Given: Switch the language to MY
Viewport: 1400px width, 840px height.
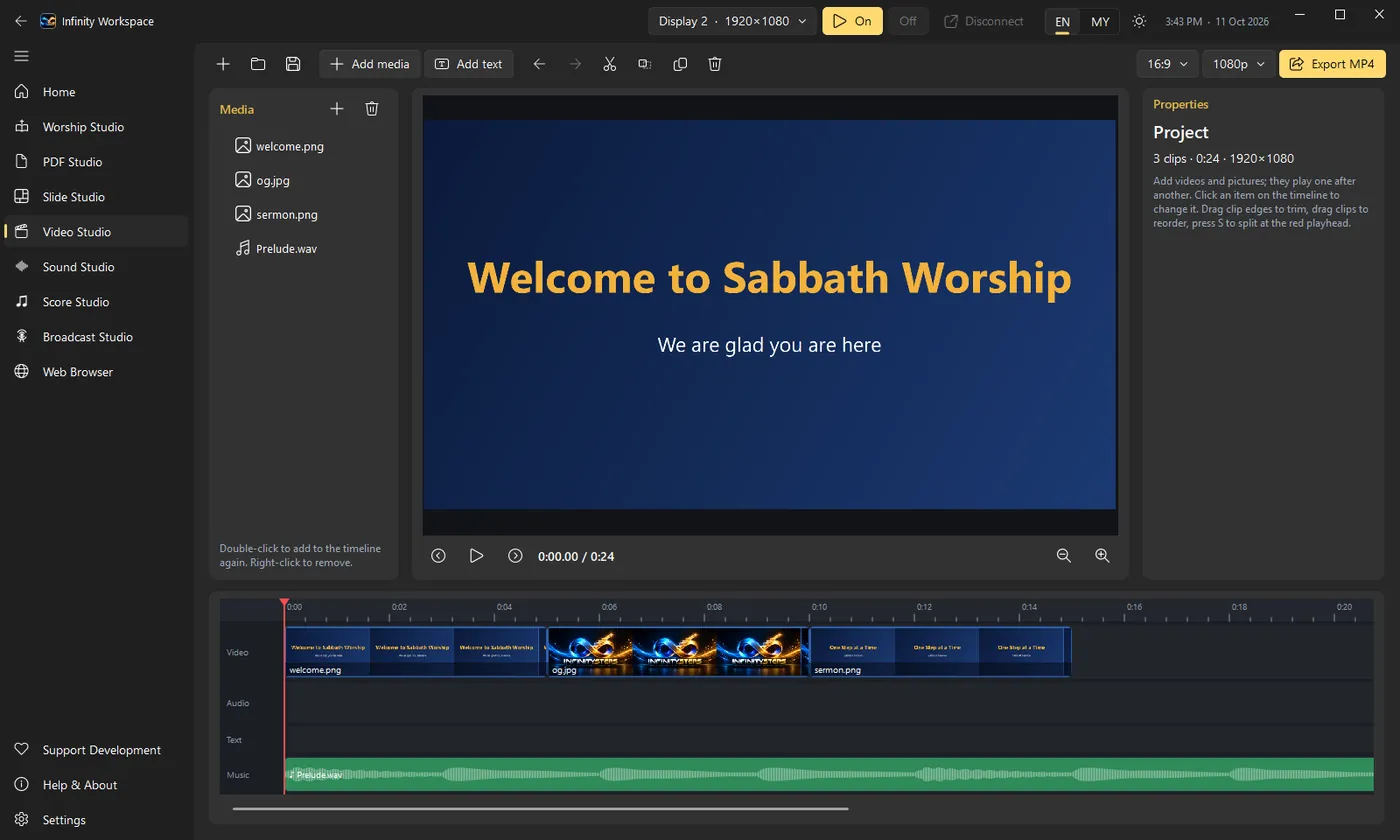Looking at the screenshot, I should click(x=1100, y=21).
